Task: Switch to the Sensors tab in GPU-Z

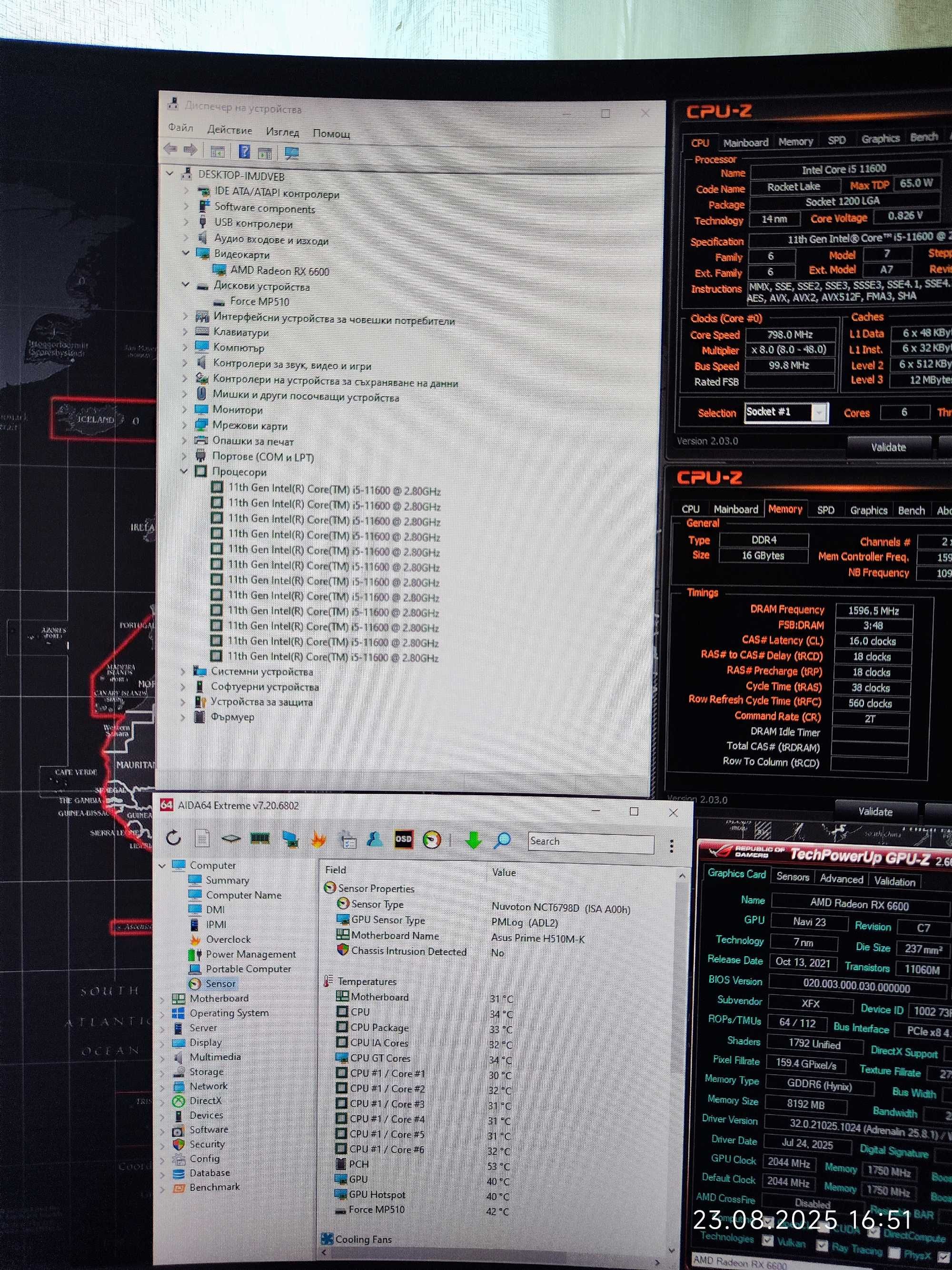Action: tap(793, 877)
